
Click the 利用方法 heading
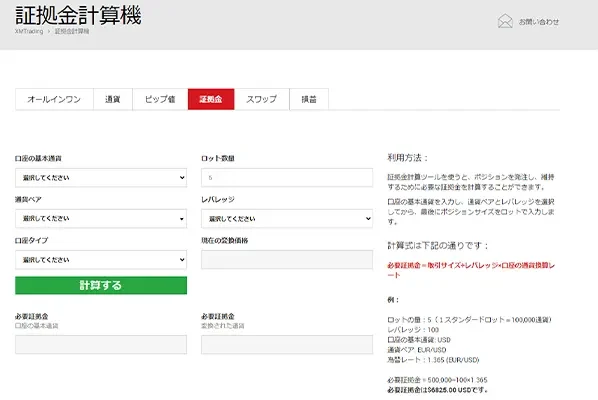(408, 158)
